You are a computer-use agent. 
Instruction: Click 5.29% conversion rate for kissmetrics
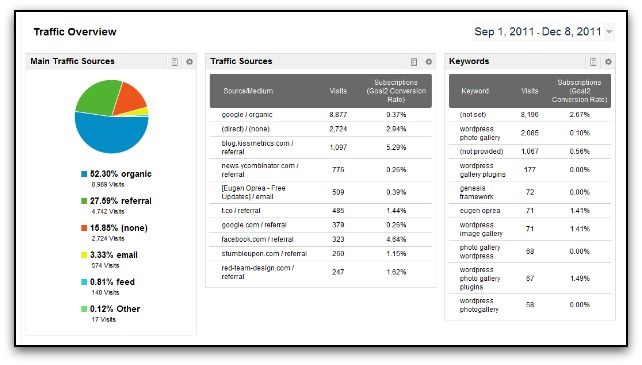tap(396, 147)
